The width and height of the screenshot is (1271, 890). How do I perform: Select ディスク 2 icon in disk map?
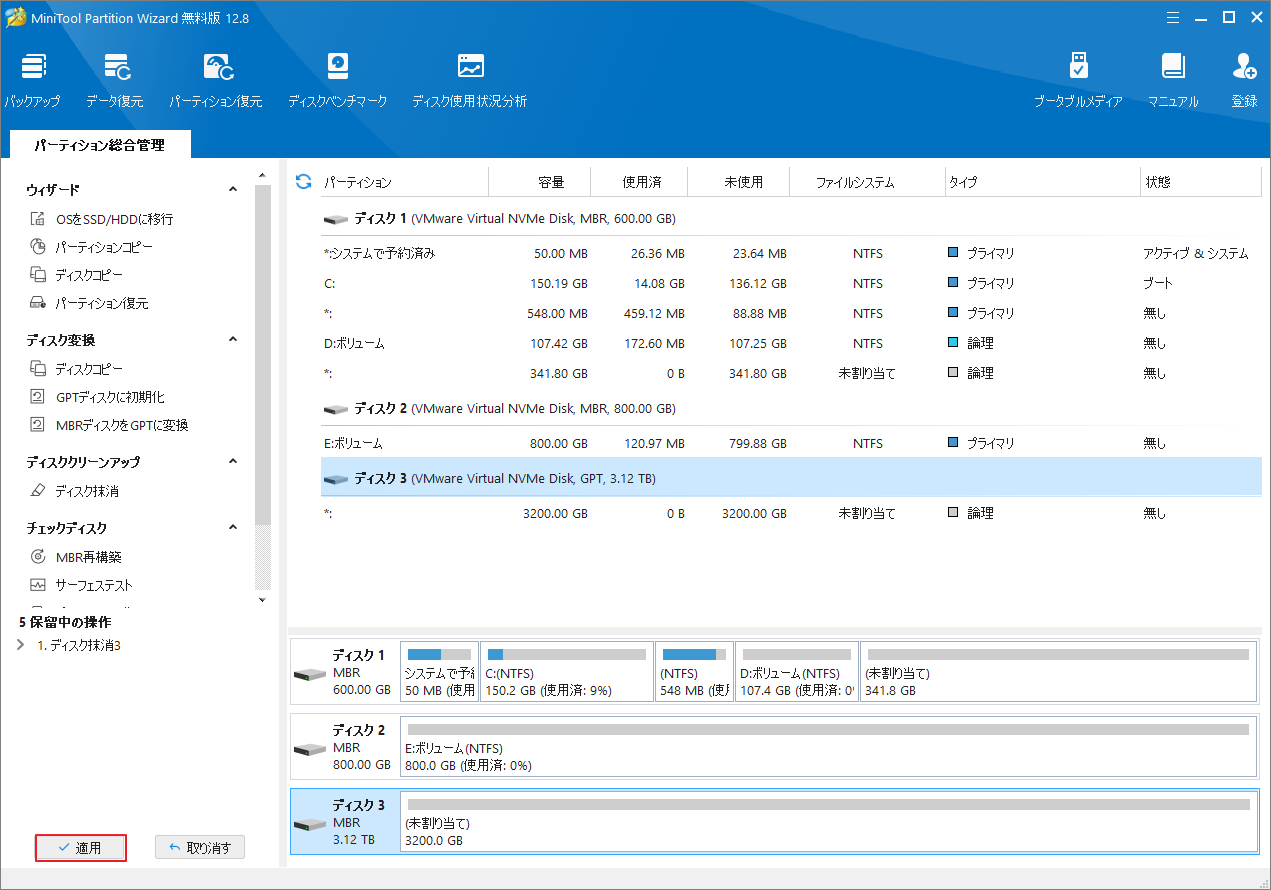(x=310, y=749)
